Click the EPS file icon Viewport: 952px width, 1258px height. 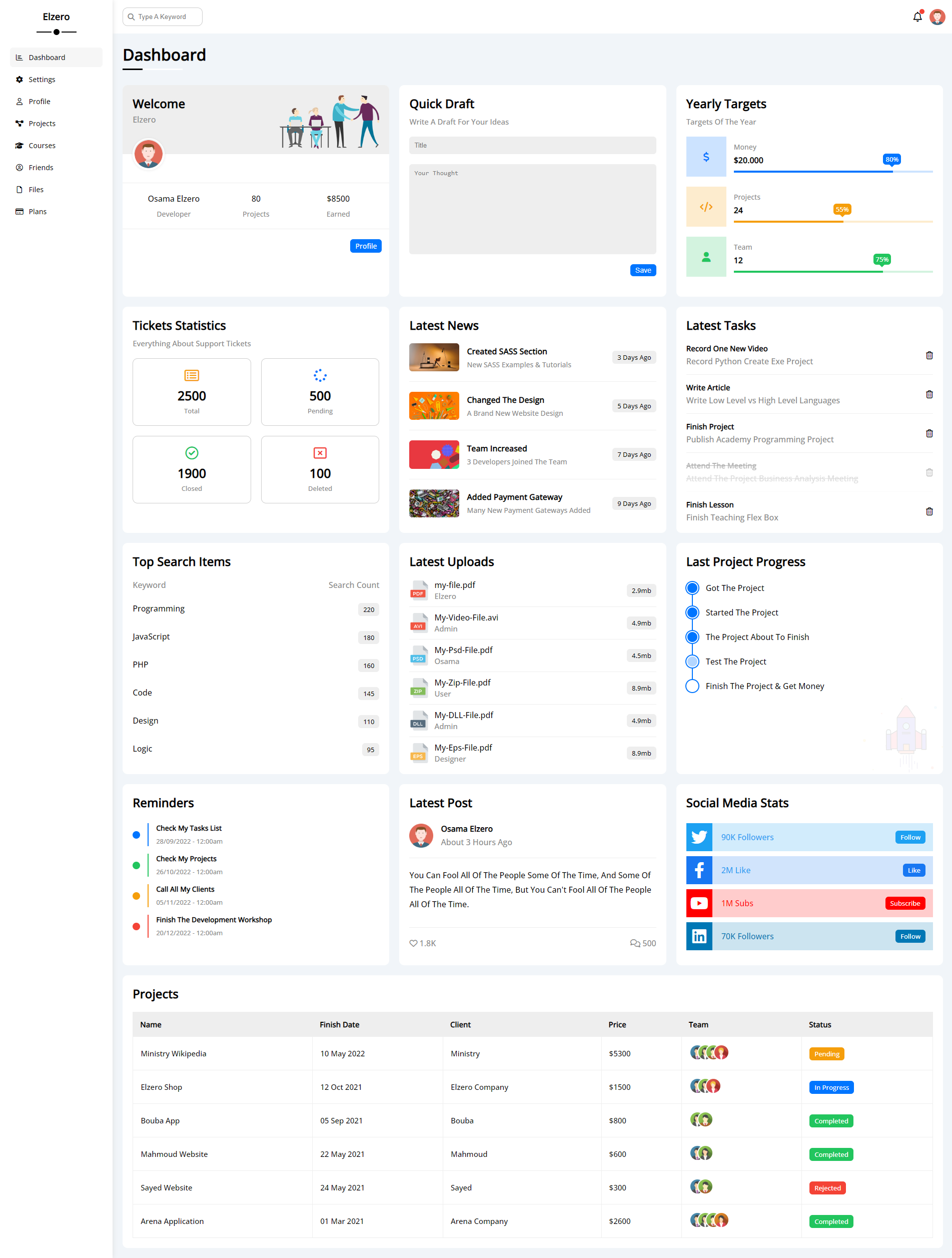(419, 753)
